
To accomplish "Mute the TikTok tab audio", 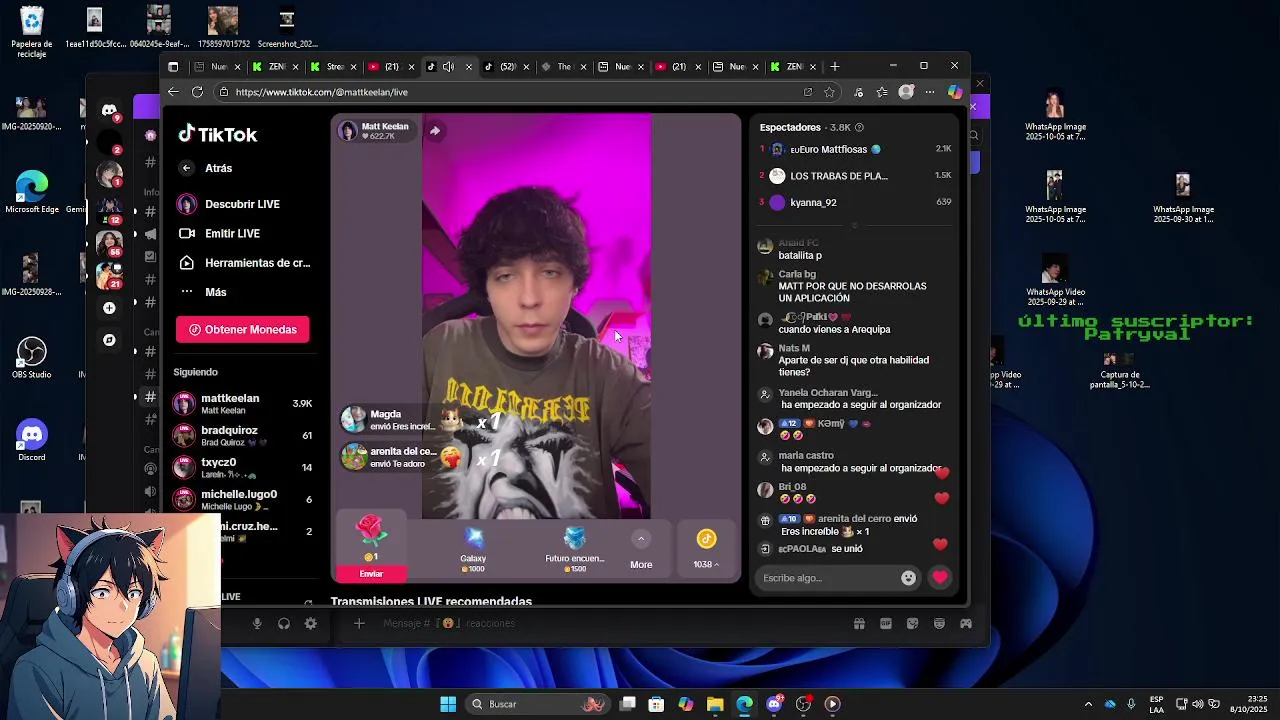I will pyautogui.click(x=448, y=67).
